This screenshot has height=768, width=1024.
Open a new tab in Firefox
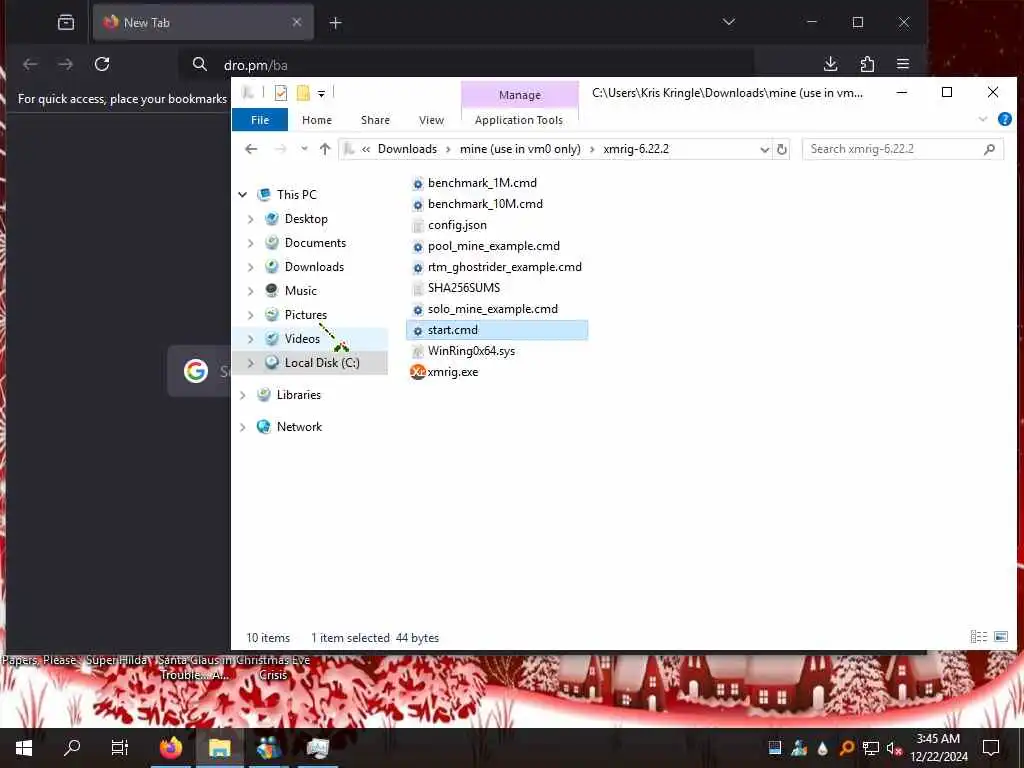(x=335, y=24)
